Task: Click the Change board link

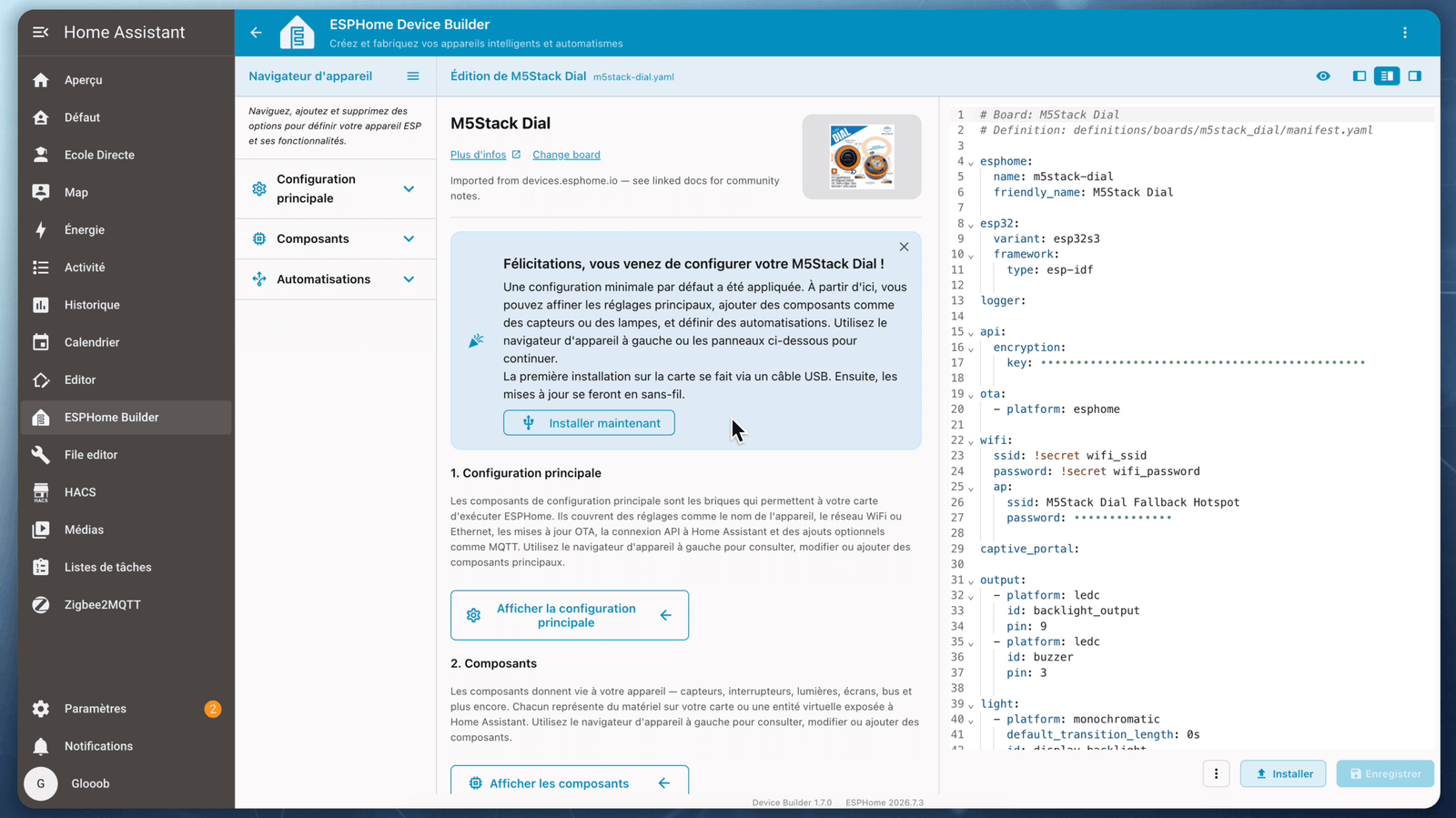Action: coord(566,155)
